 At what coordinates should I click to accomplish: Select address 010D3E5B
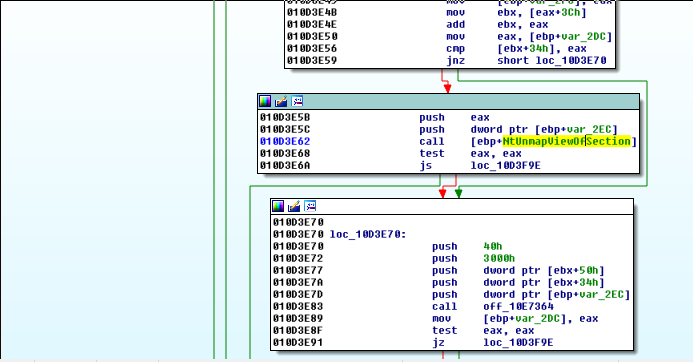click(x=285, y=118)
